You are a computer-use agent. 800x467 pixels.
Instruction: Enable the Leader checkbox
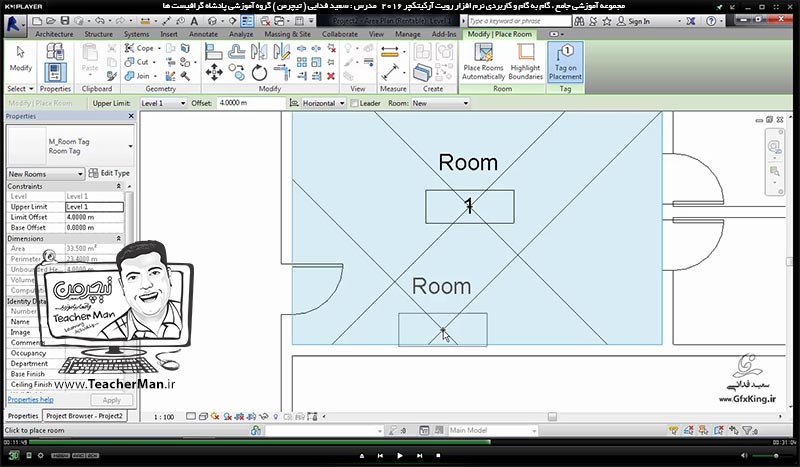tap(354, 103)
